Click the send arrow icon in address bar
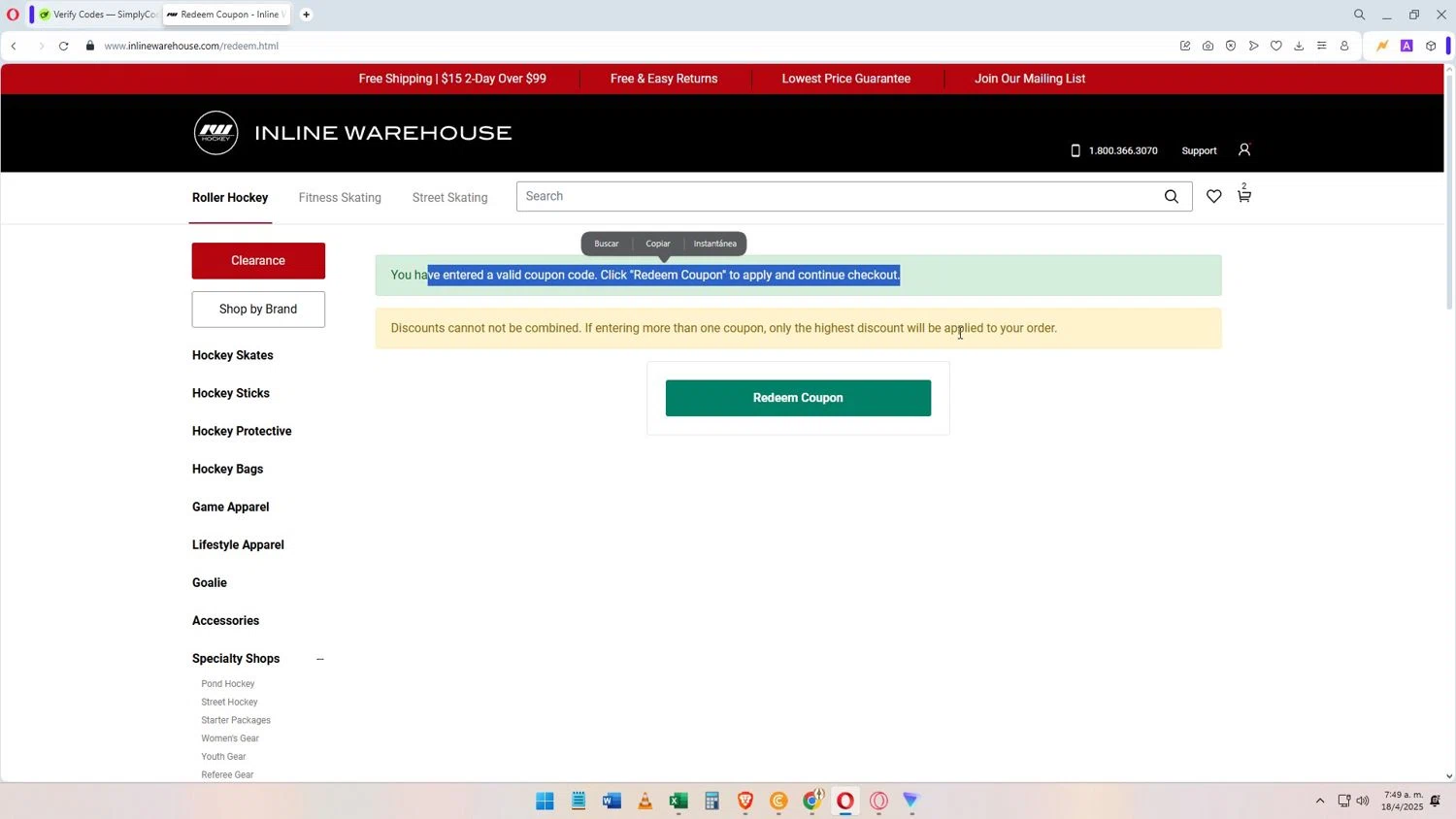This screenshot has width=1456, height=819. click(x=1253, y=46)
